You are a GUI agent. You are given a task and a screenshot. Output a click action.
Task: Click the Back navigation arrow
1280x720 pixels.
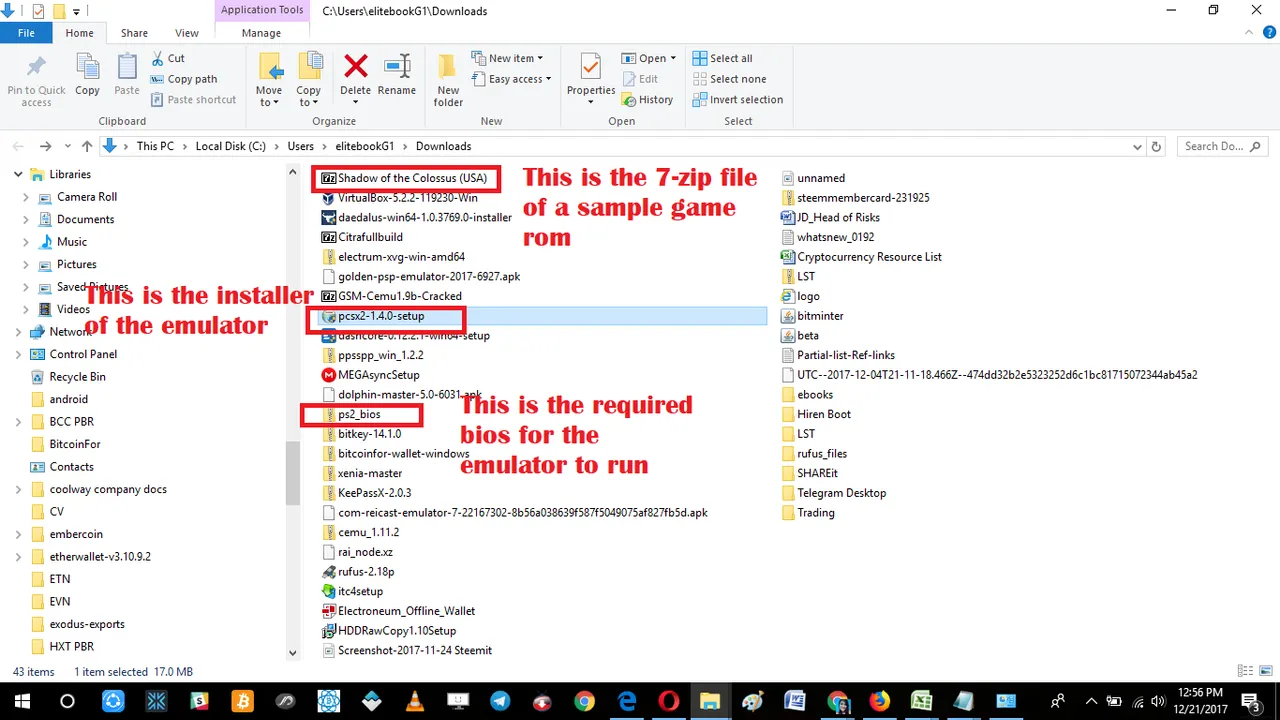pos(18,146)
